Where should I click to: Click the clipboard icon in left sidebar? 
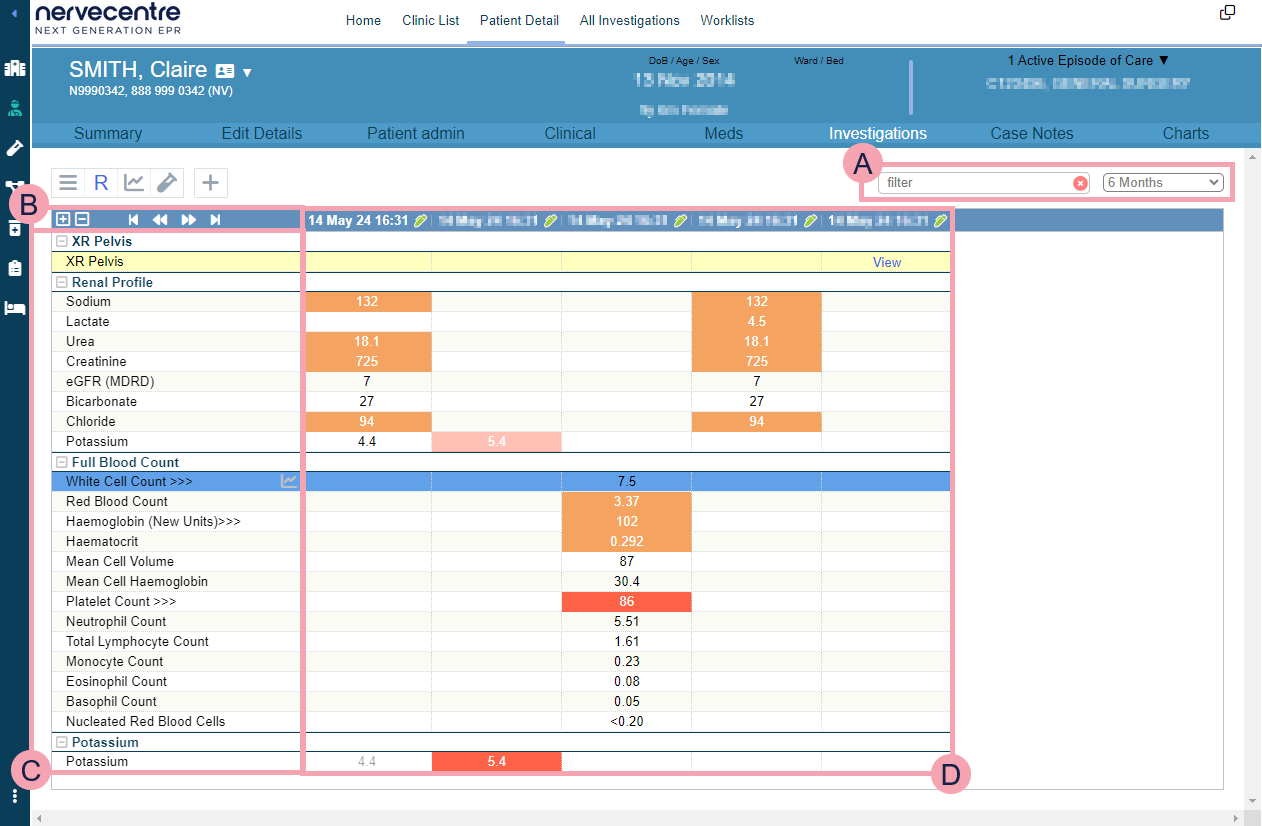[14, 268]
